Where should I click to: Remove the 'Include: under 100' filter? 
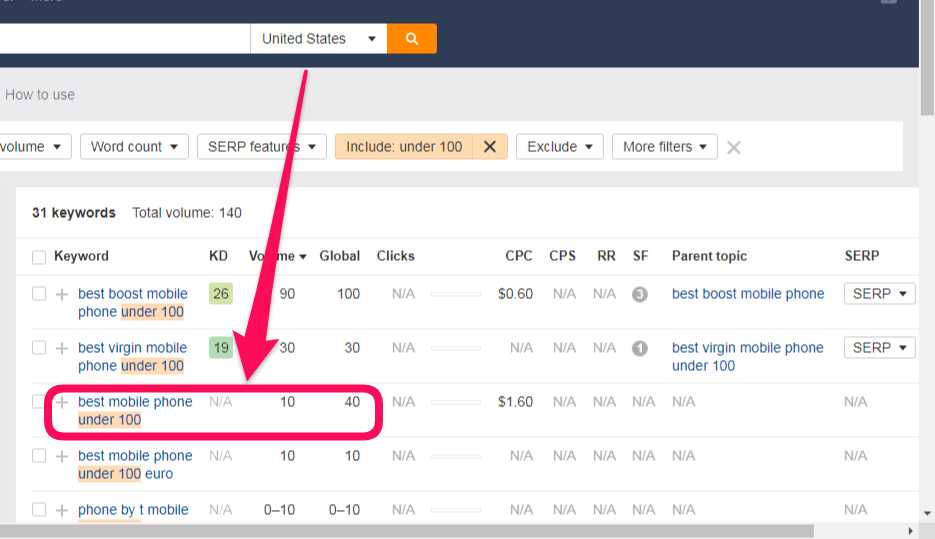pos(490,147)
